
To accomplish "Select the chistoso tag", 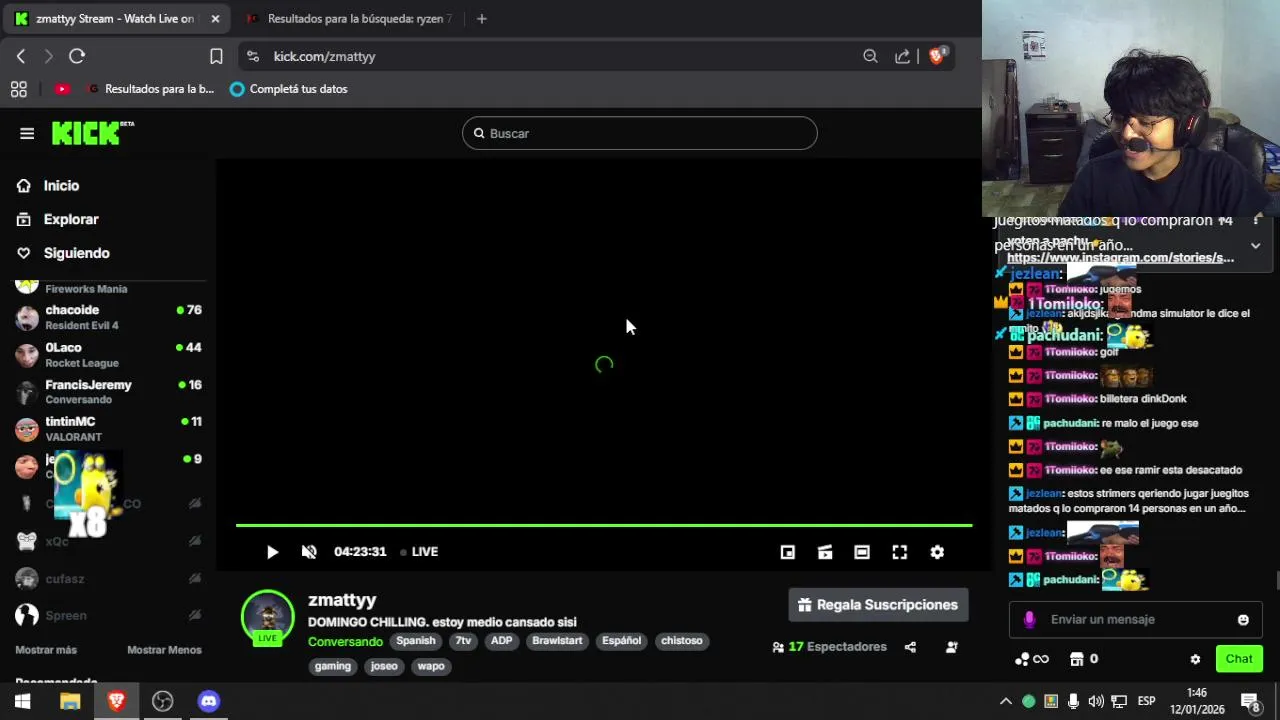I will tap(682, 641).
